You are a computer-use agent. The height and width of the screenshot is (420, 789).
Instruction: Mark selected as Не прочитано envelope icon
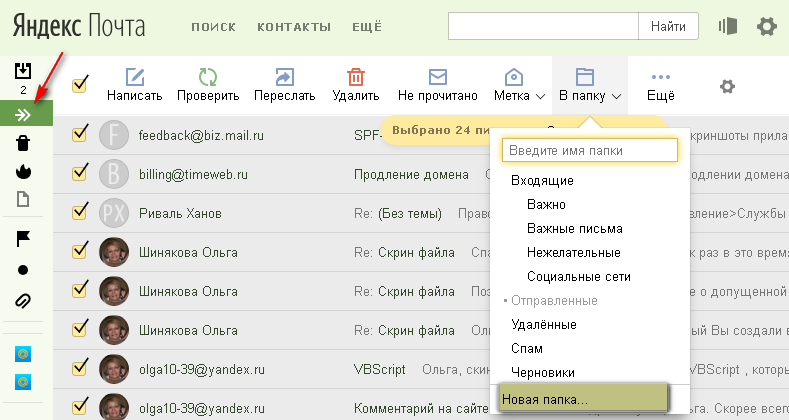(438, 77)
